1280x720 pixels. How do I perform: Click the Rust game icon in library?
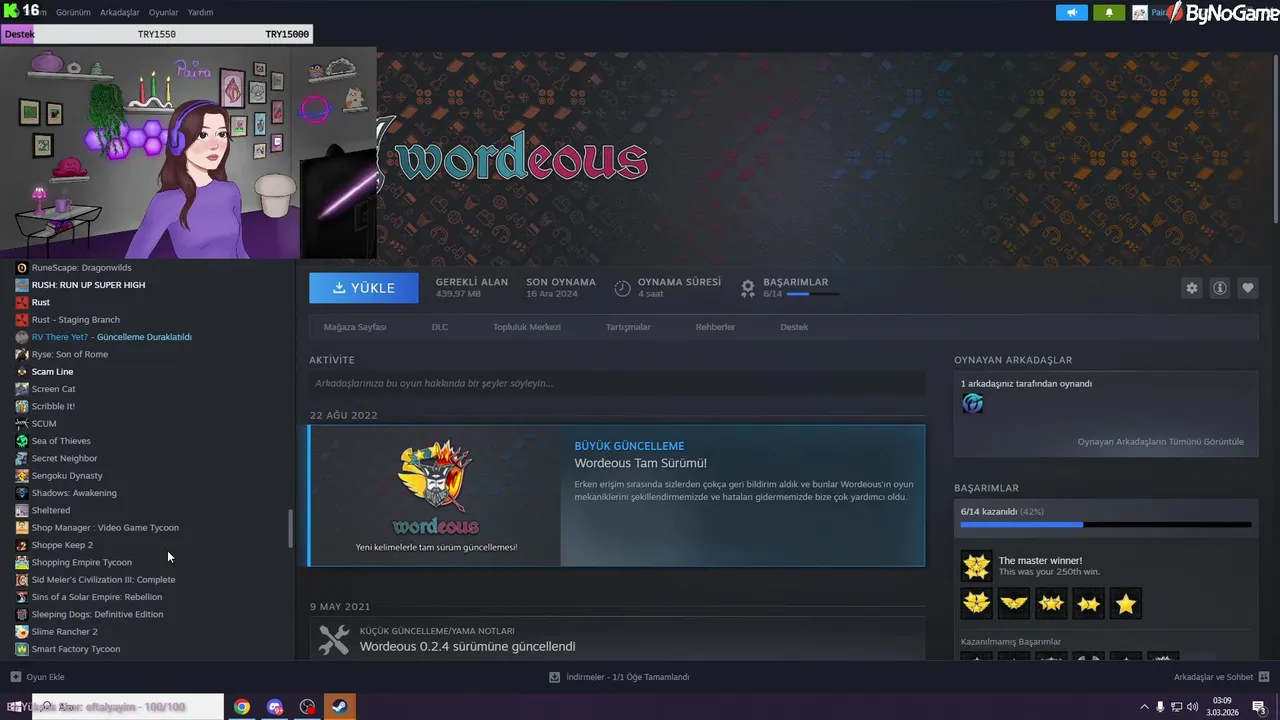(22, 302)
